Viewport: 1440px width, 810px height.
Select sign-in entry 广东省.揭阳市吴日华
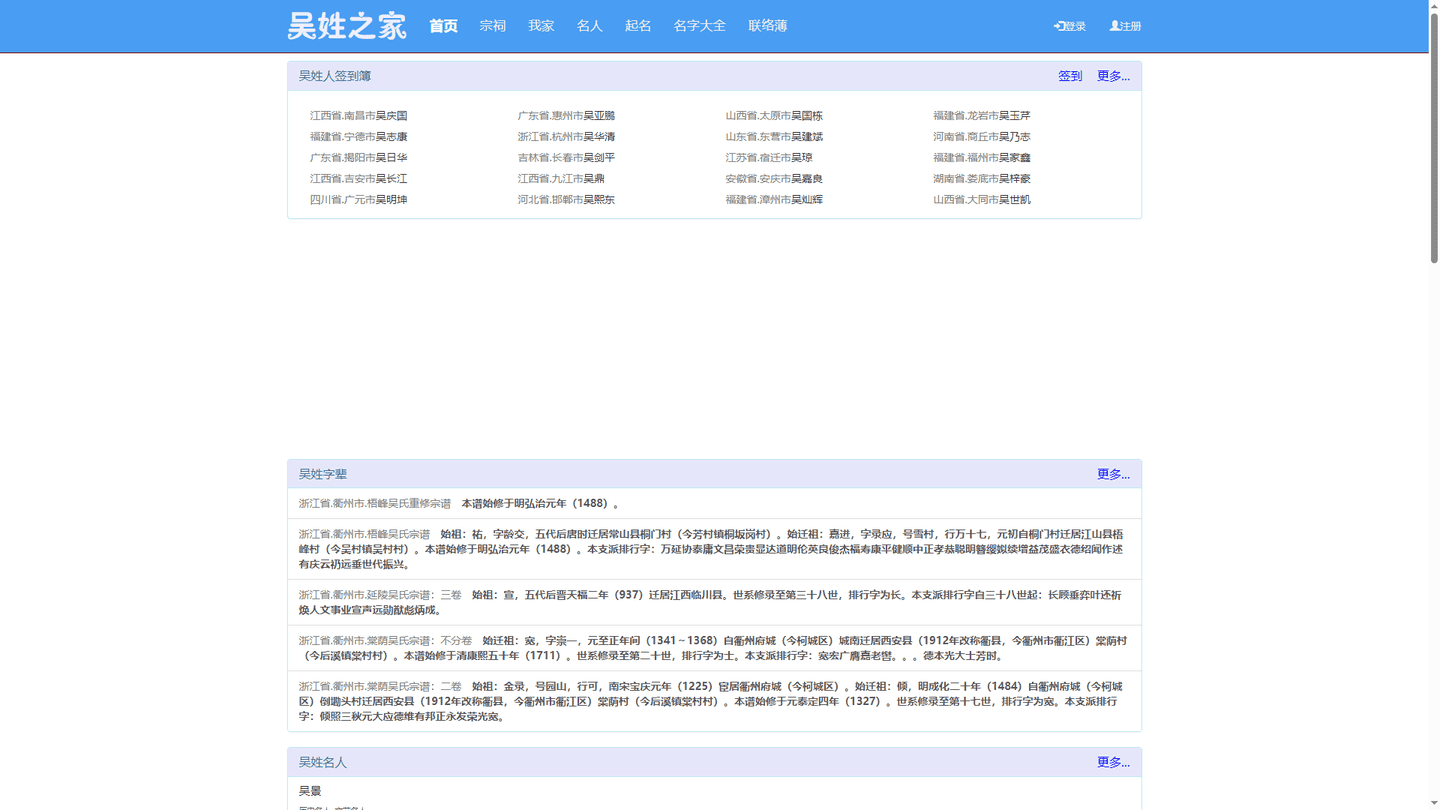[x=359, y=158]
